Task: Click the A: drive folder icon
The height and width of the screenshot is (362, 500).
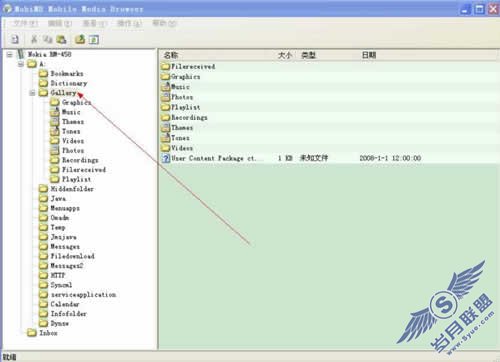Action: (32, 64)
